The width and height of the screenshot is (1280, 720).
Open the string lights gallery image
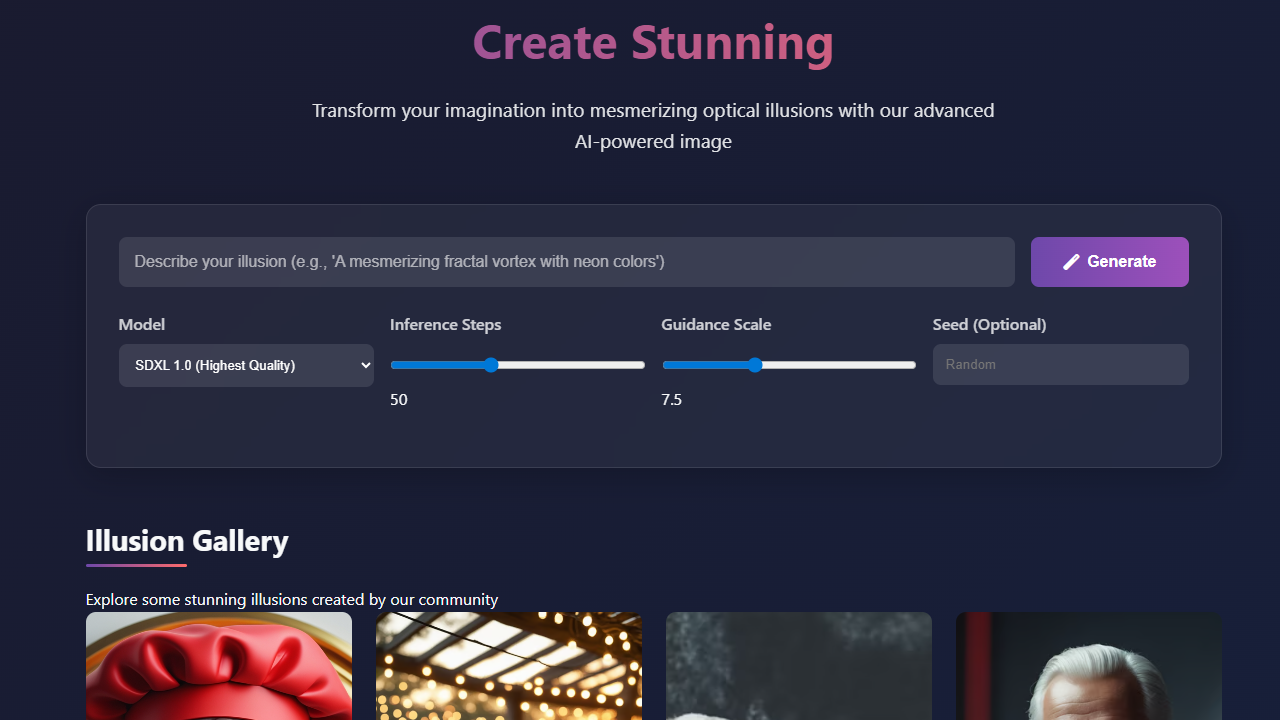(x=509, y=666)
